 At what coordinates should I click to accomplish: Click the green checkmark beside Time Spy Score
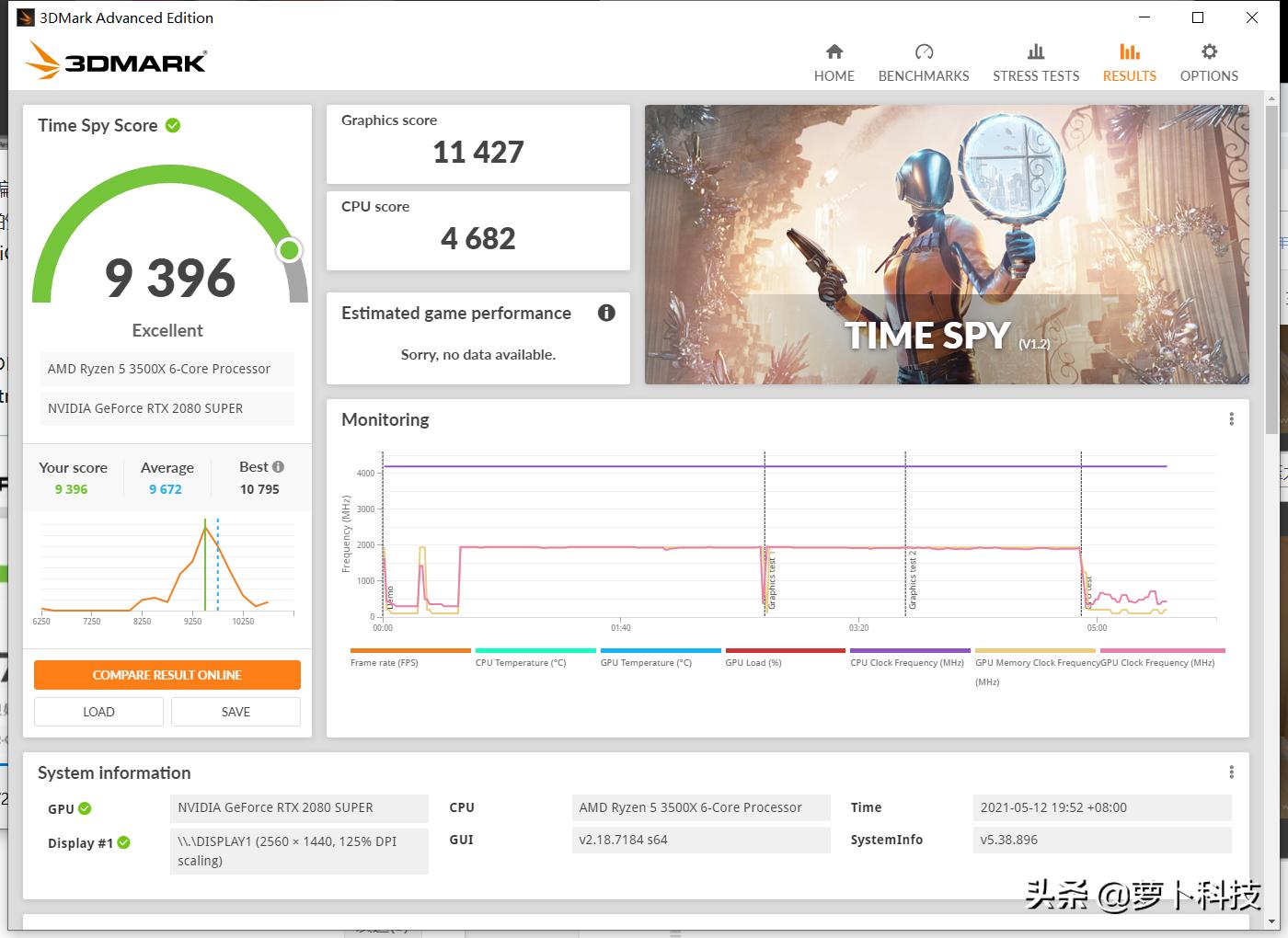(173, 125)
